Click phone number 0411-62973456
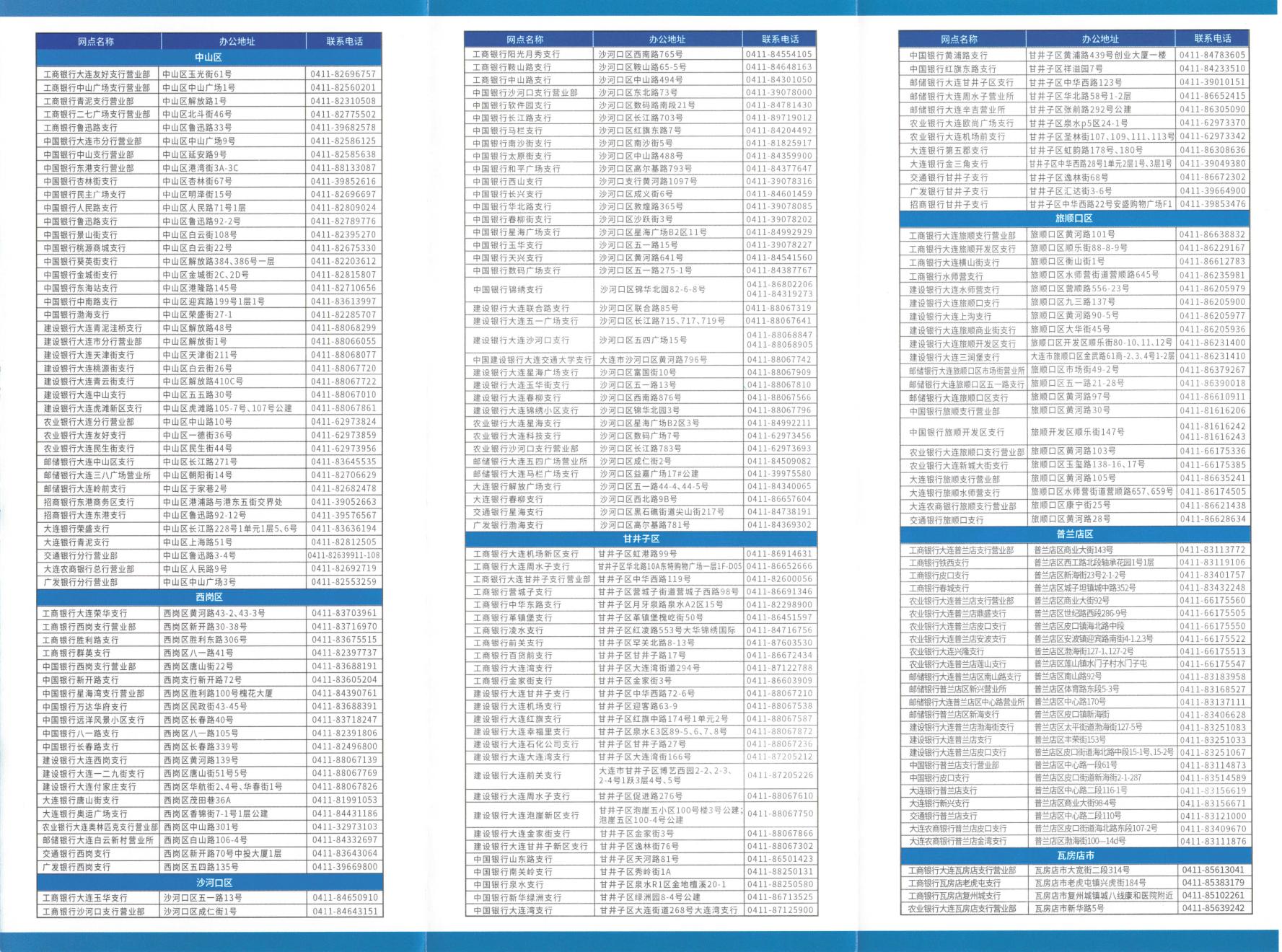 pos(779,436)
